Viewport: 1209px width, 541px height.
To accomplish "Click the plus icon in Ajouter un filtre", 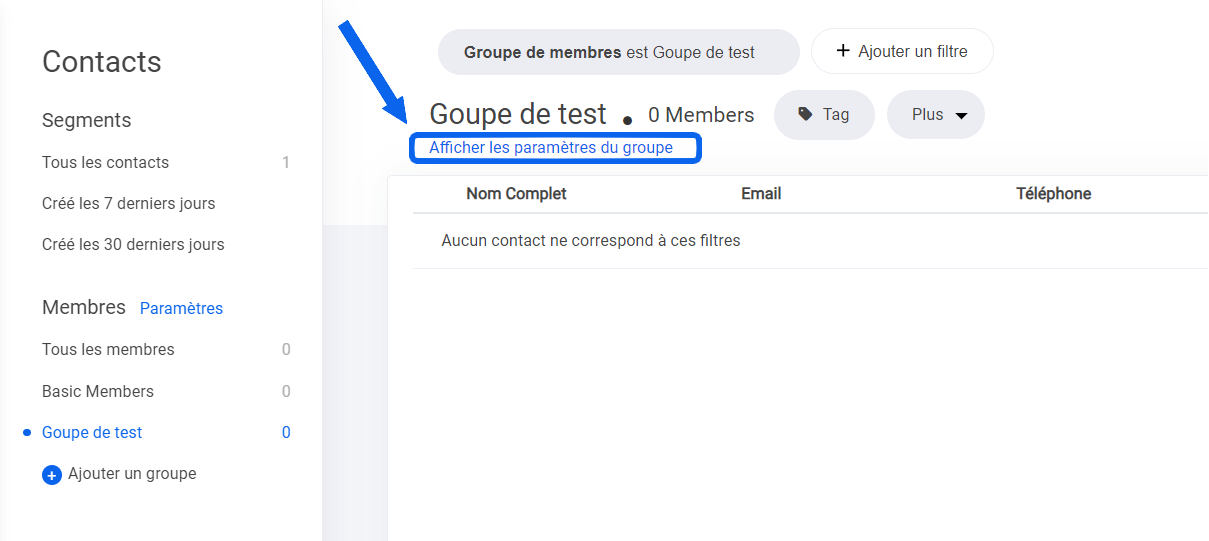I will coord(842,51).
